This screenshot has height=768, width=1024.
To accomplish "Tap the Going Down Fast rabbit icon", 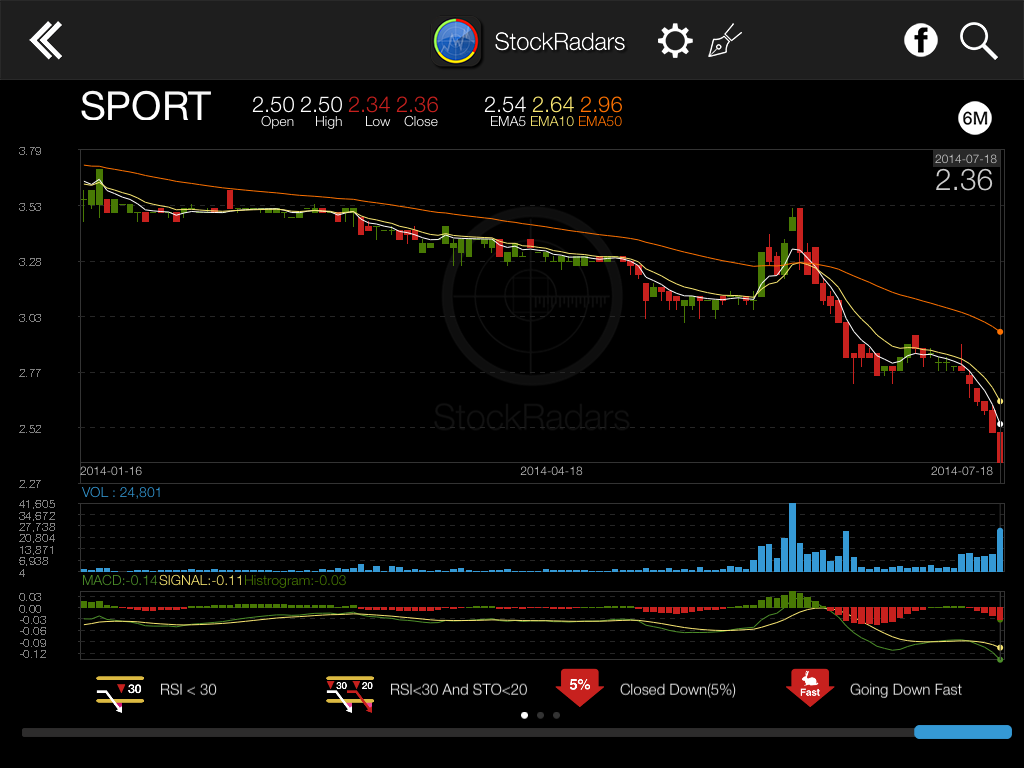I will (x=810, y=688).
